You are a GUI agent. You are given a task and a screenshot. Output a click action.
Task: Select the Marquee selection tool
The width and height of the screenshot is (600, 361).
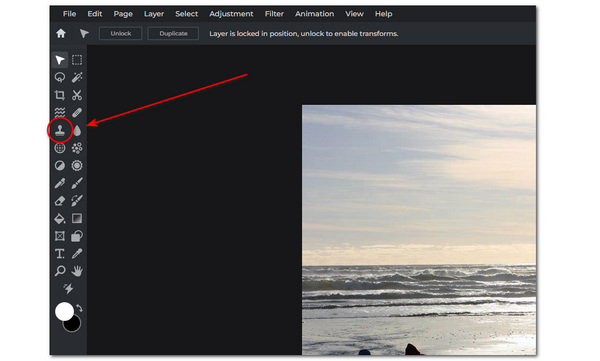click(x=77, y=60)
